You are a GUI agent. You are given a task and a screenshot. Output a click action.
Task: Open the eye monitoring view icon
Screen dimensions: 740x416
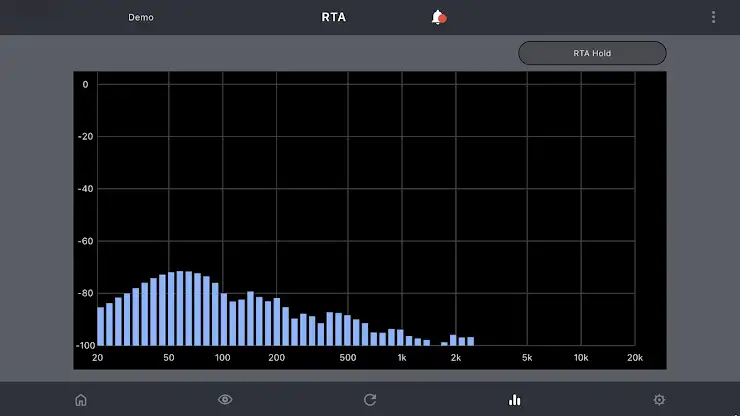pos(225,399)
